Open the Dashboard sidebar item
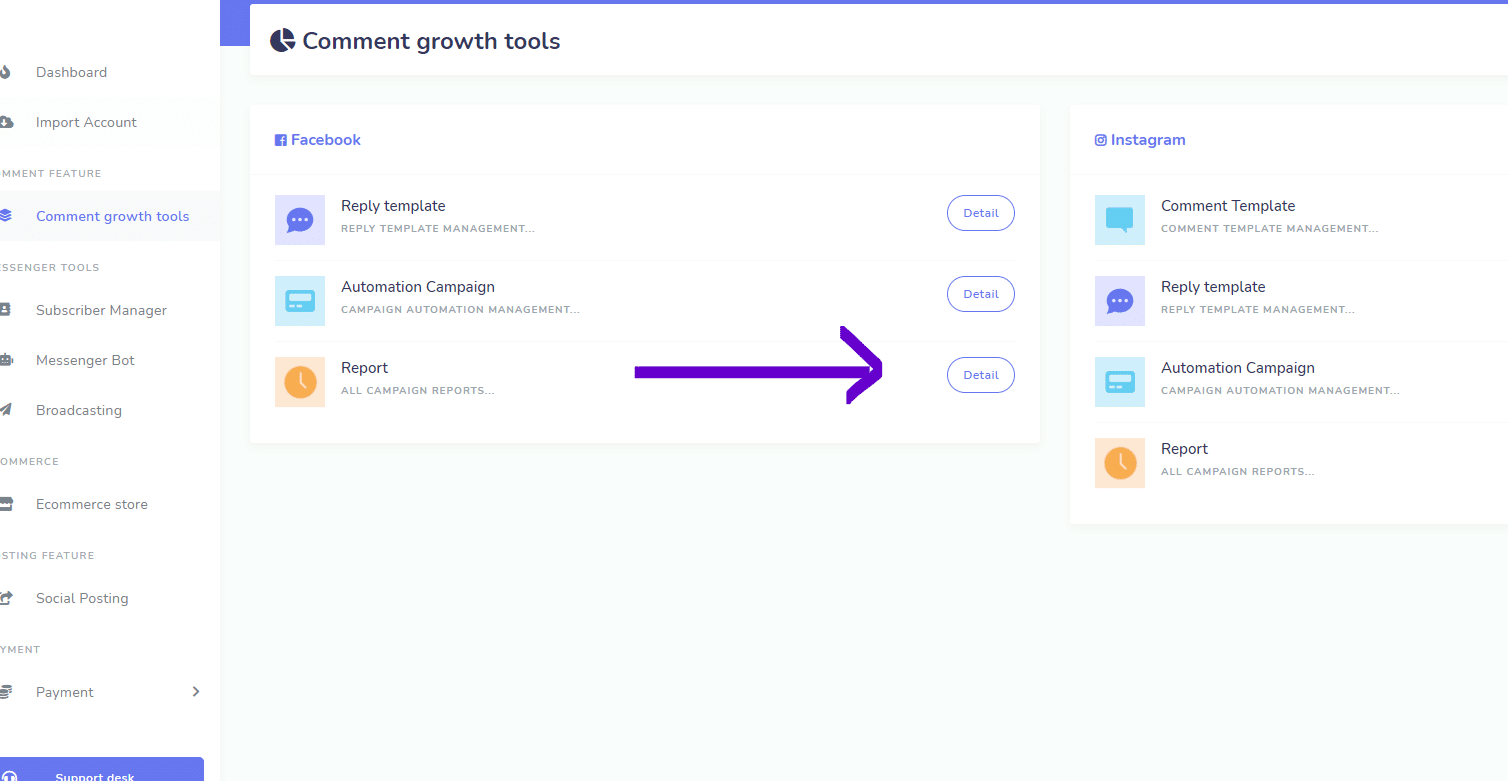The width and height of the screenshot is (1508, 781). tap(71, 72)
